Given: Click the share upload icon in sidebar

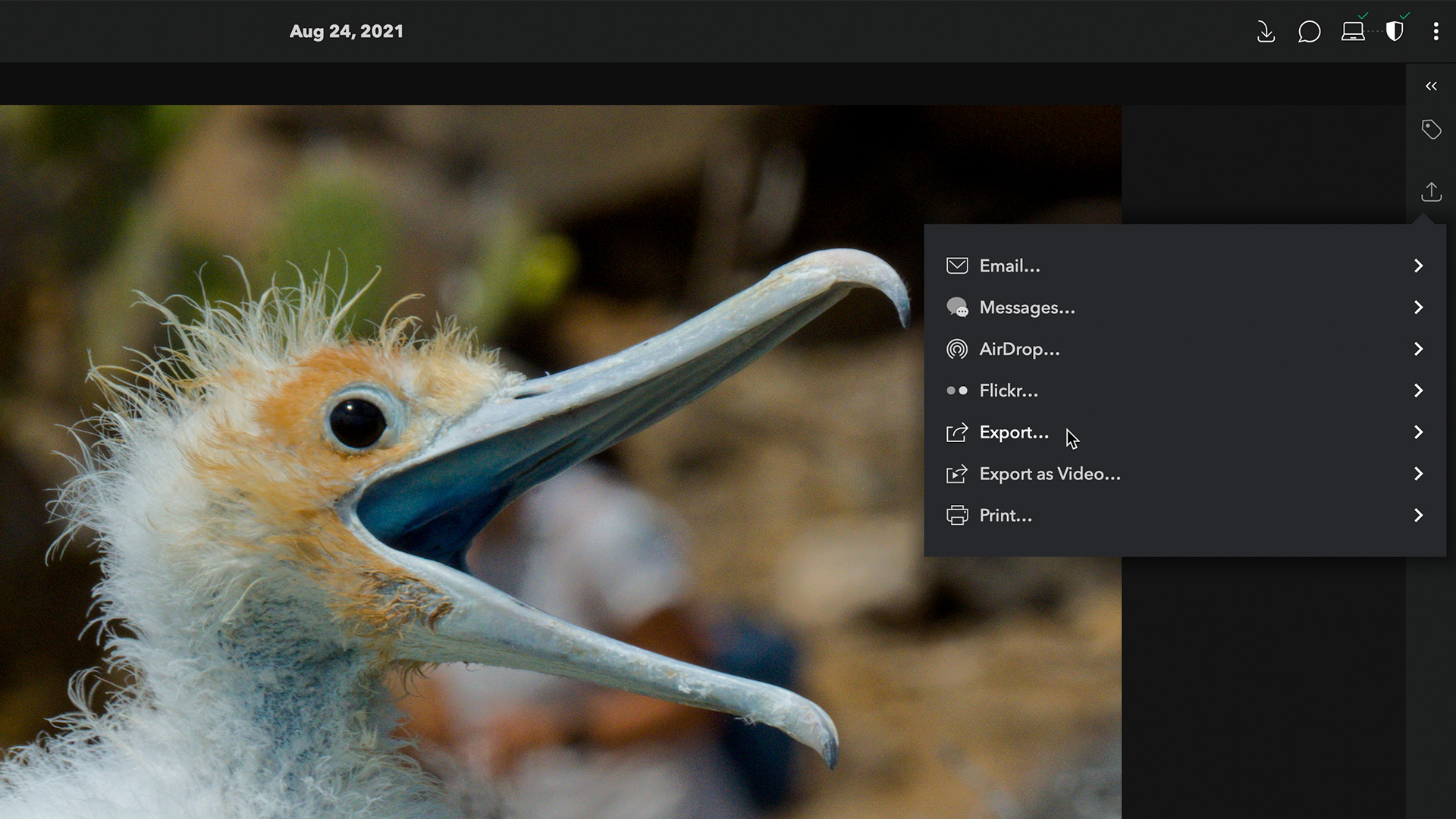Looking at the screenshot, I should click(x=1431, y=191).
